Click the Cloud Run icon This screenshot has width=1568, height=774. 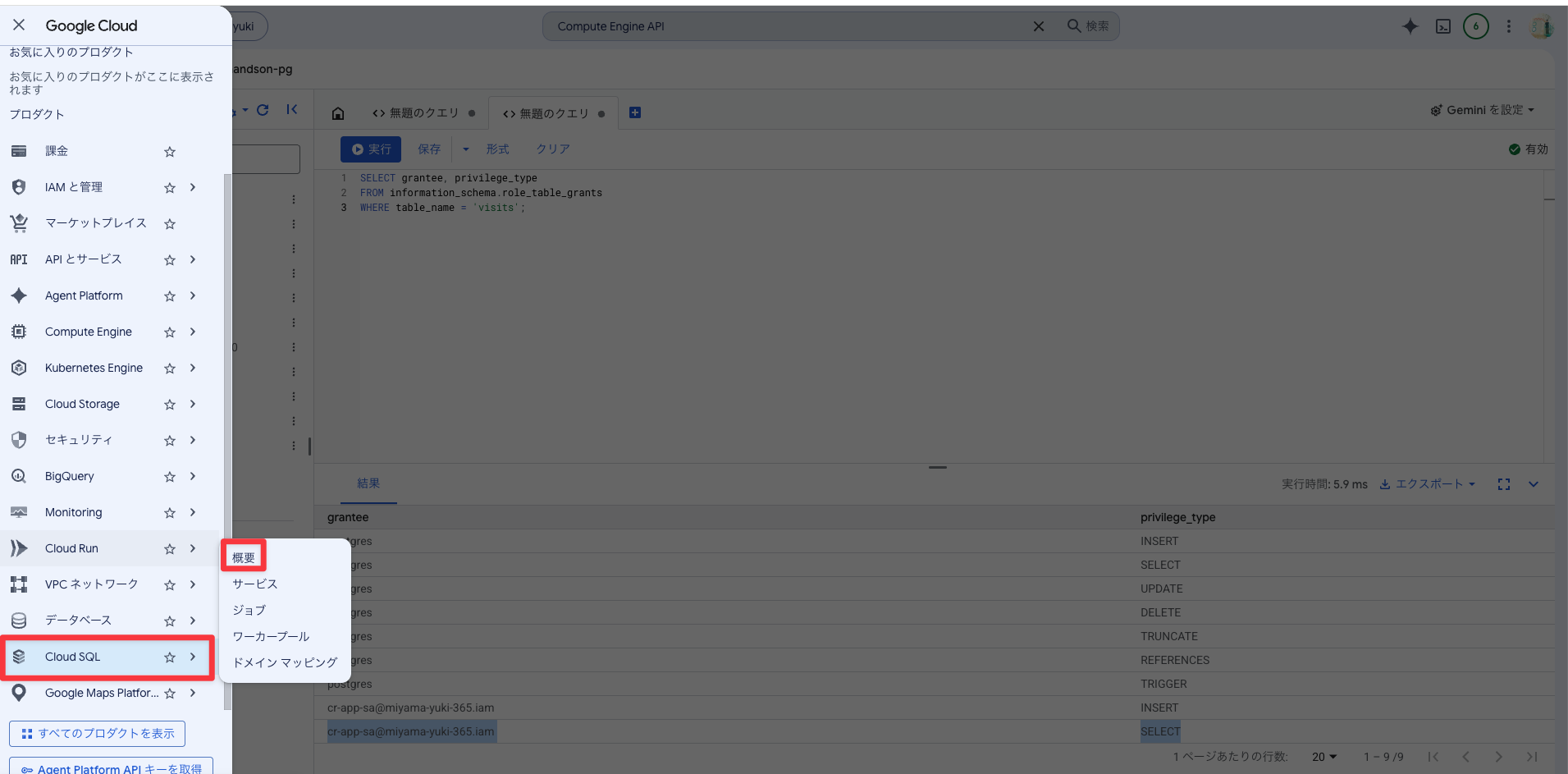(x=19, y=548)
